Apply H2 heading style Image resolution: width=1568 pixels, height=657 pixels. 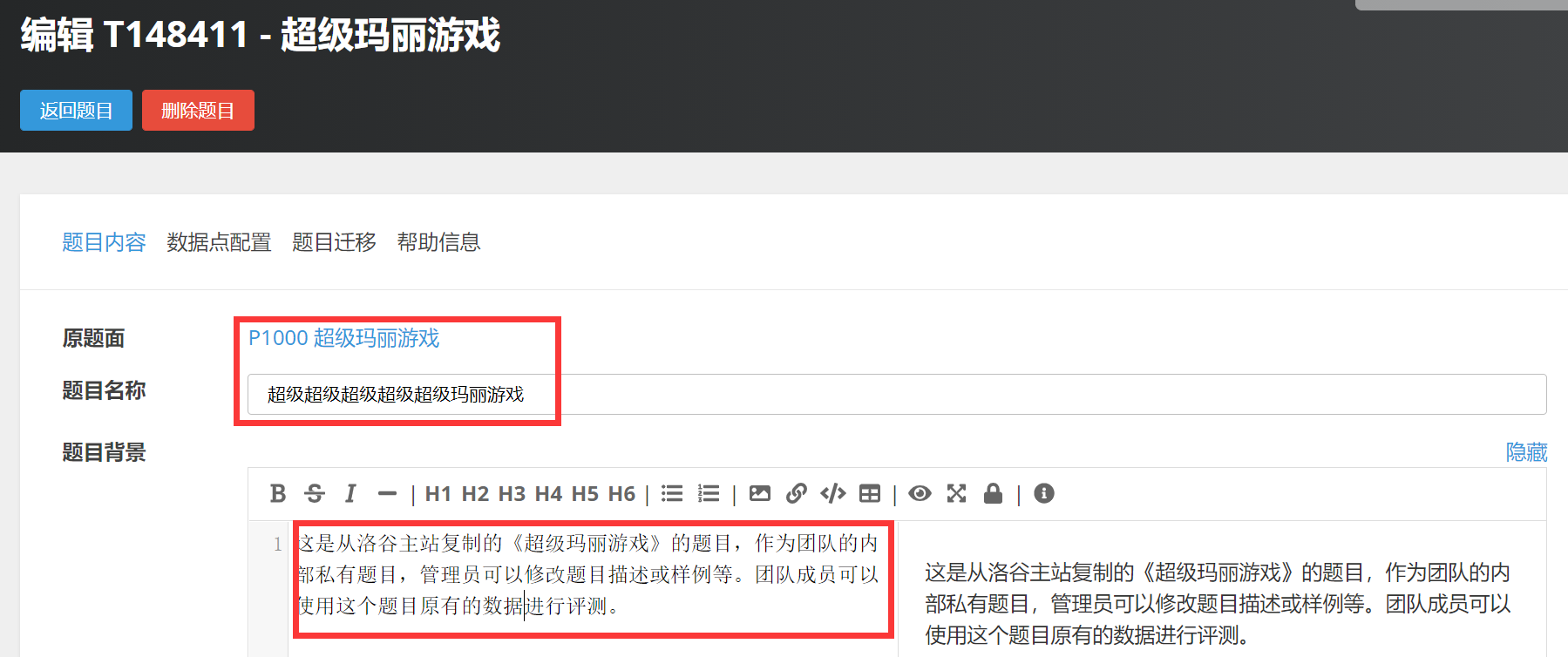click(x=475, y=494)
